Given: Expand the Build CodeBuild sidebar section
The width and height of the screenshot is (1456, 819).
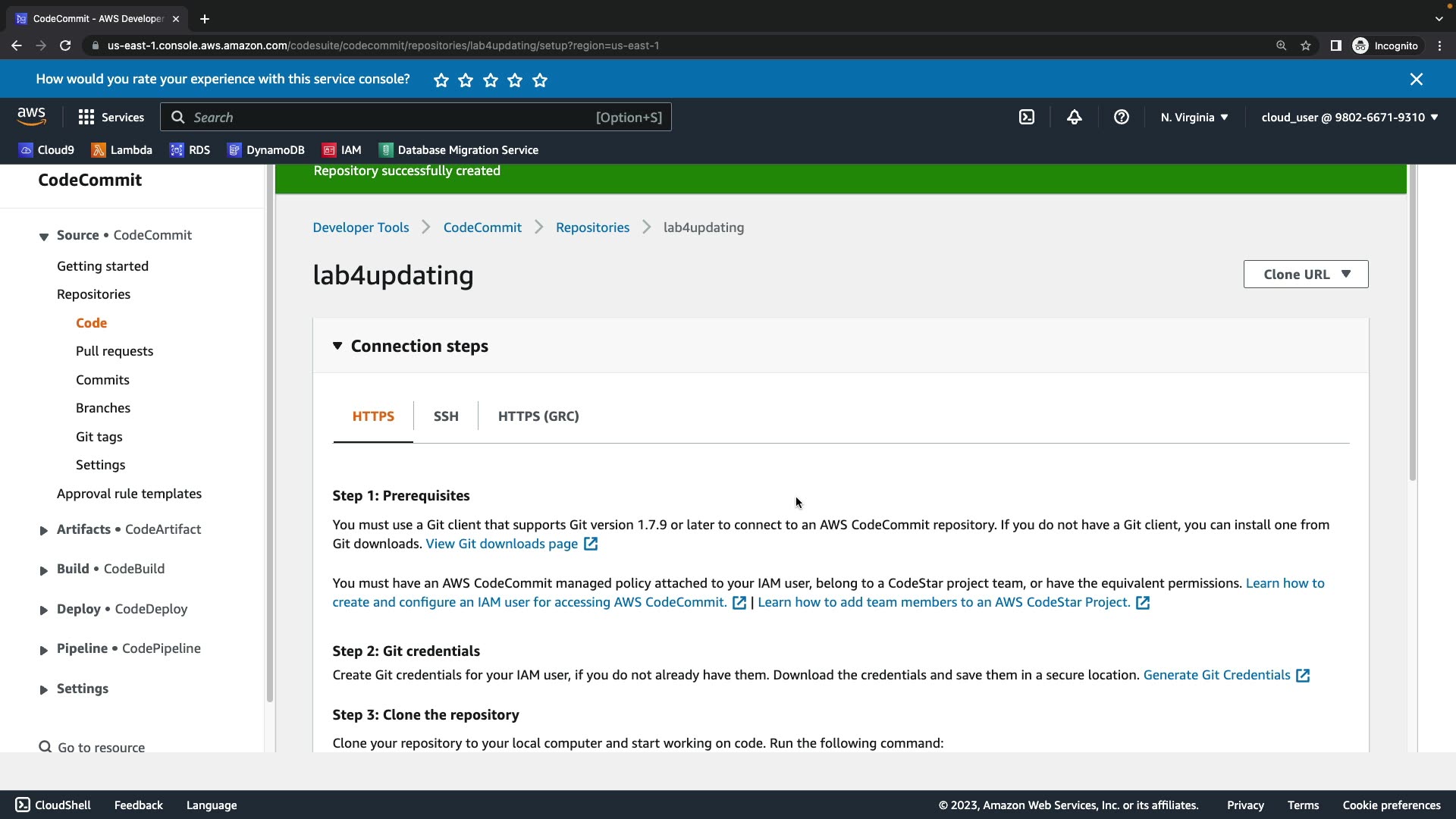Looking at the screenshot, I should pyautogui.click(x=44, y=570).
